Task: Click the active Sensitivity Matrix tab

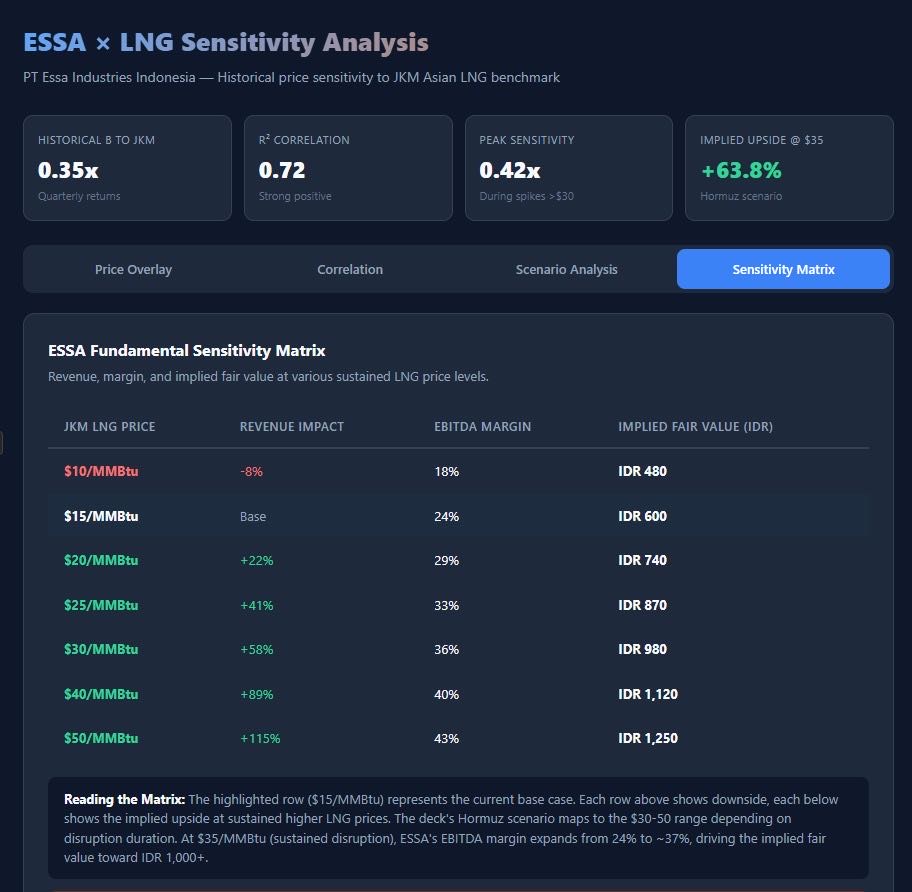Action: pyautogui.click(x=783, y=269)
